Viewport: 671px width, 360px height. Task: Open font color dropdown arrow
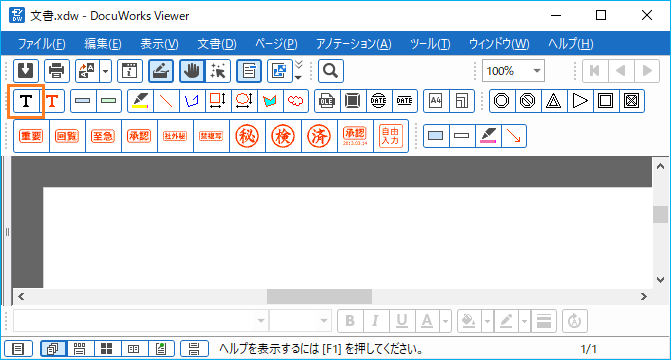(x=445, y=321)
